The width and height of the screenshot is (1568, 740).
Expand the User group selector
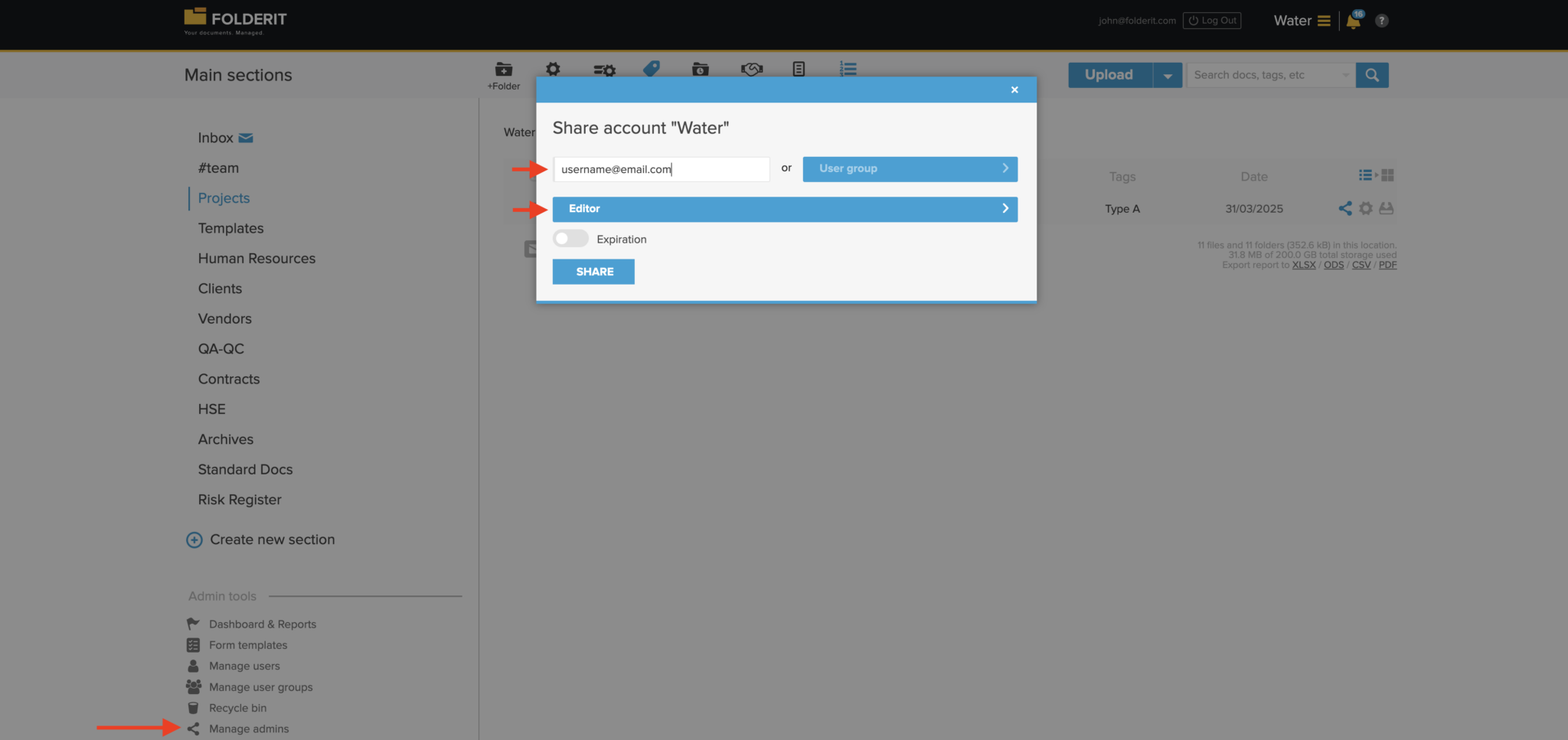coord(910,169)
